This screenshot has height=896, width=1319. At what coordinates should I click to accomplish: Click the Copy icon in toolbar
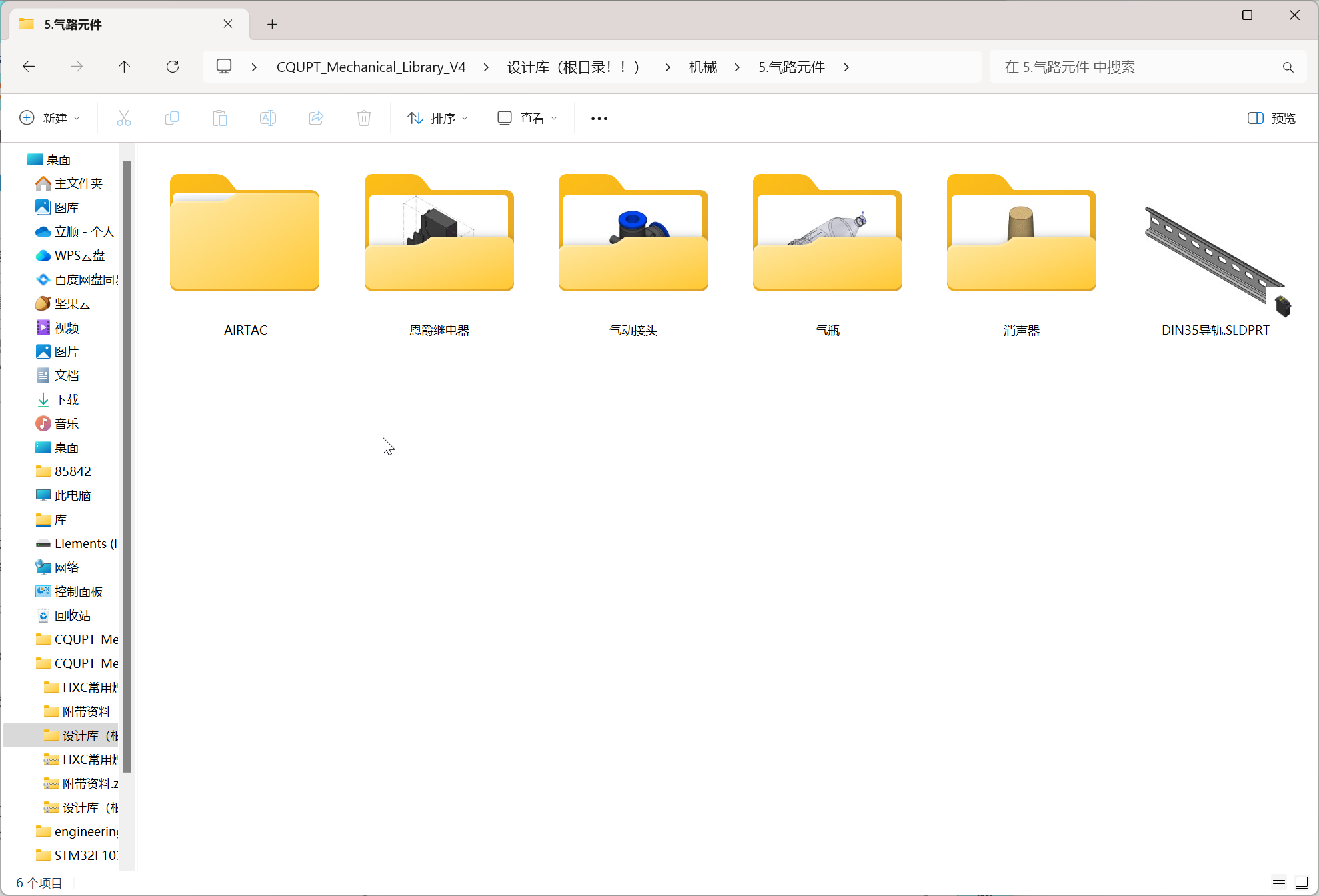[x=172, y=118]
